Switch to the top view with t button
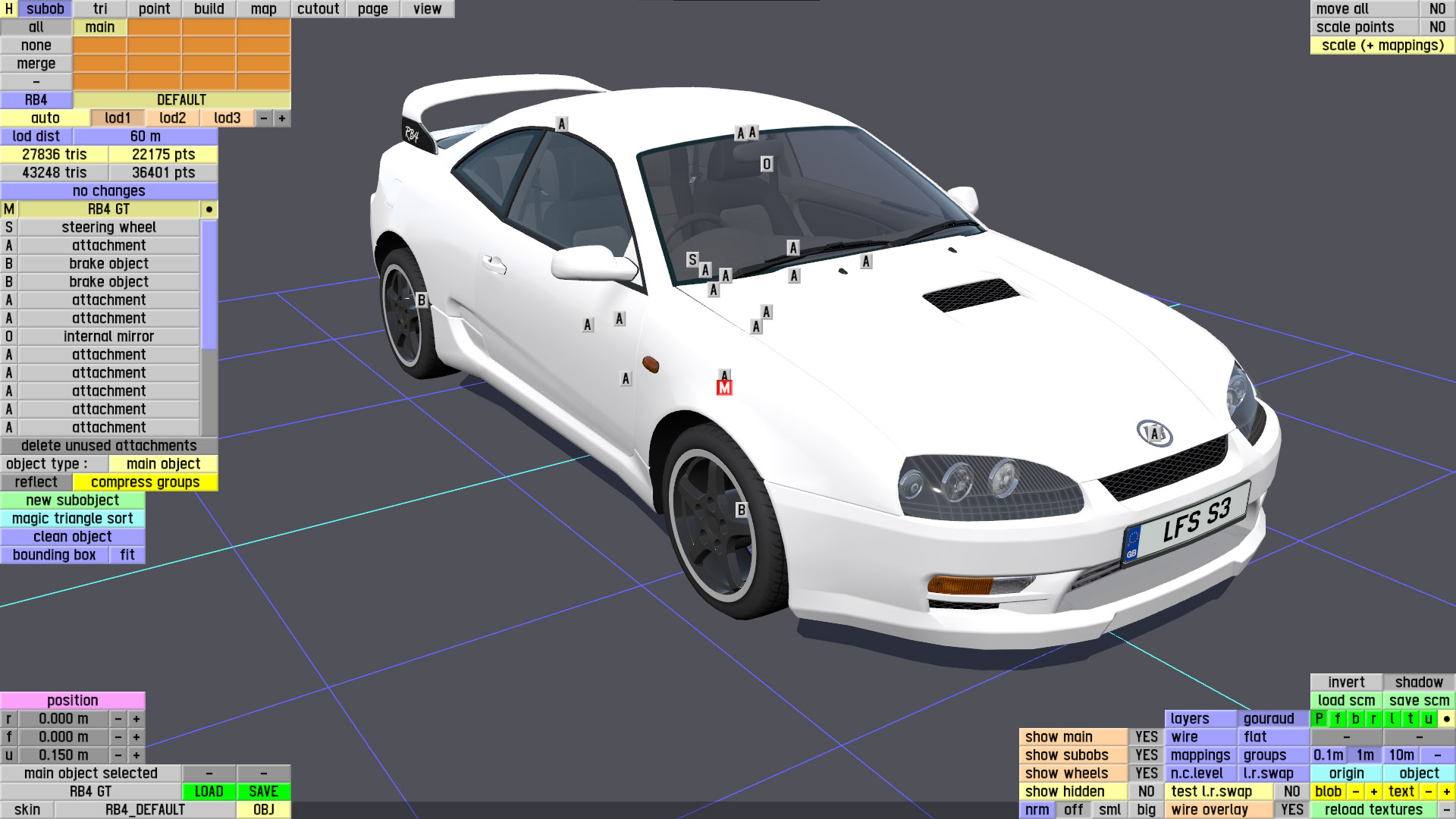The height and width of the screenshot is (819, 1456). point(1410,719)
